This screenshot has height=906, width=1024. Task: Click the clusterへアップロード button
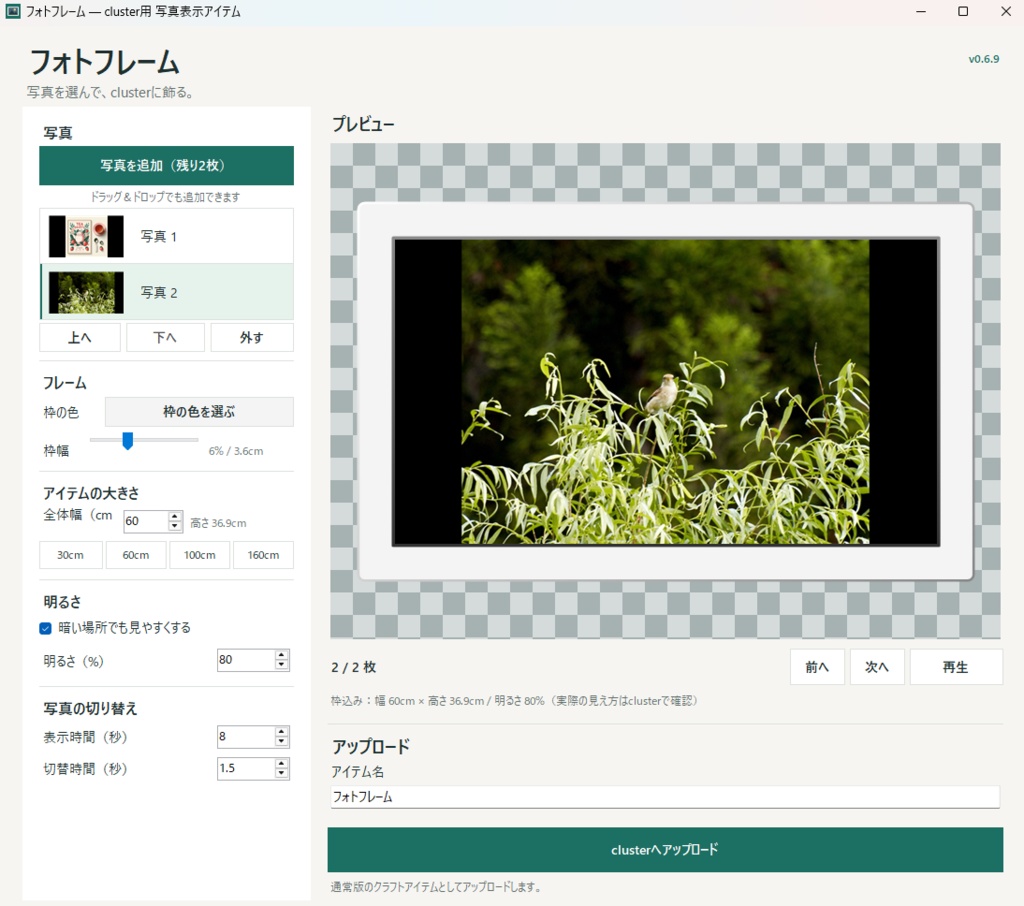(x=665, y=850)
